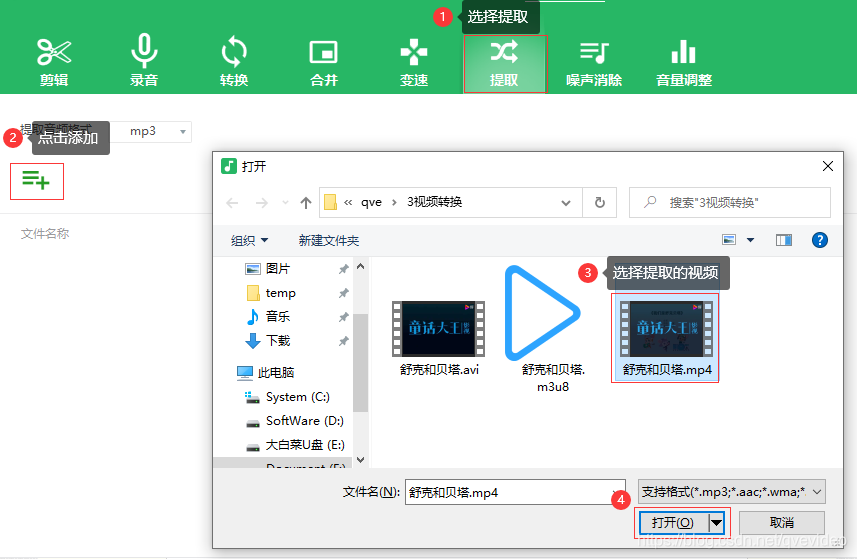Select the 舒克和贝塔.avi video file
The image size is (857, 559).
click(439, 339)
